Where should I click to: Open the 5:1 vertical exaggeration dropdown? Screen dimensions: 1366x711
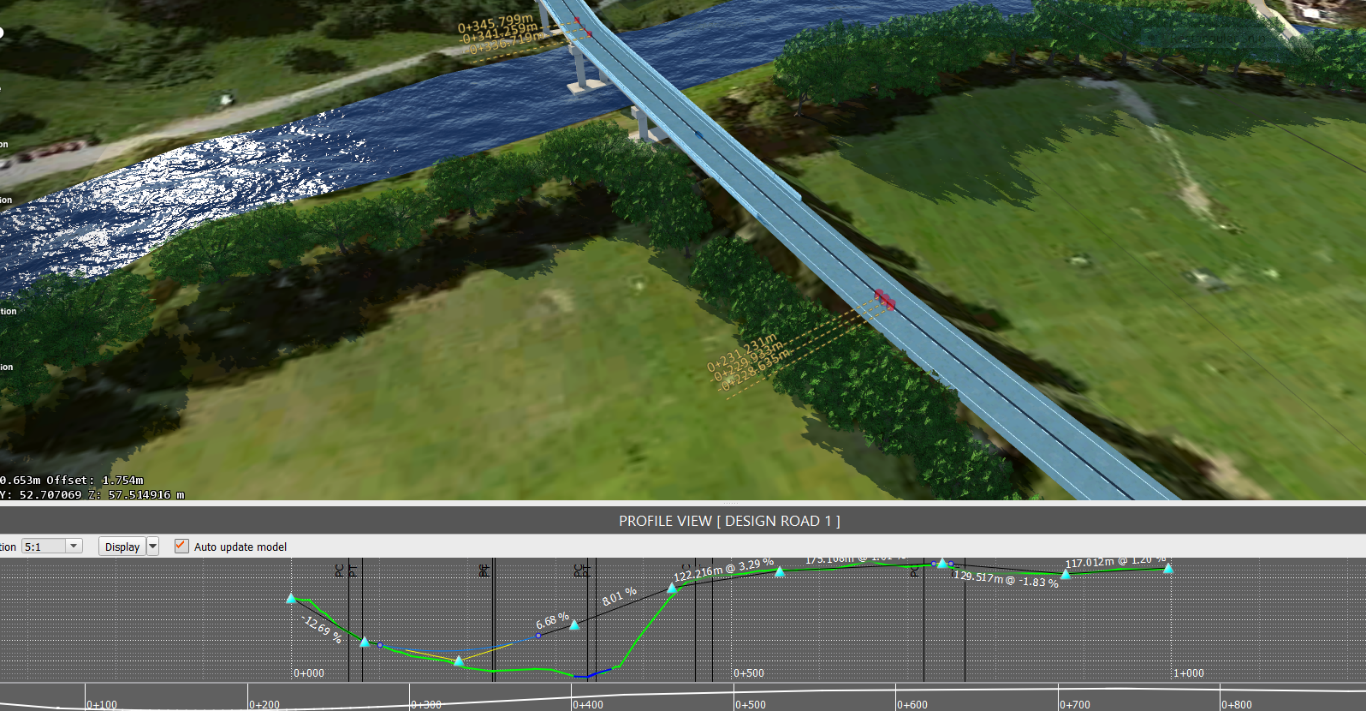pyautogui.click(x=52, y=546)
